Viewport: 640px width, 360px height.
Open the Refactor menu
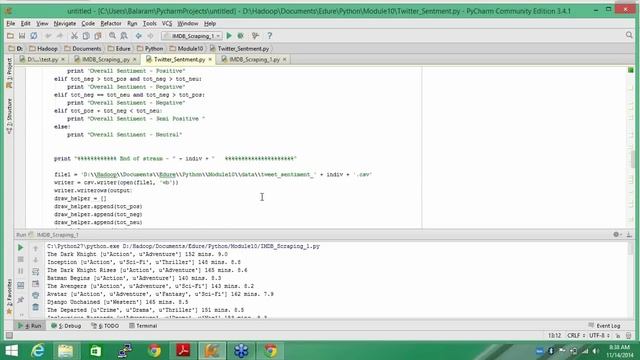[111, 24]
